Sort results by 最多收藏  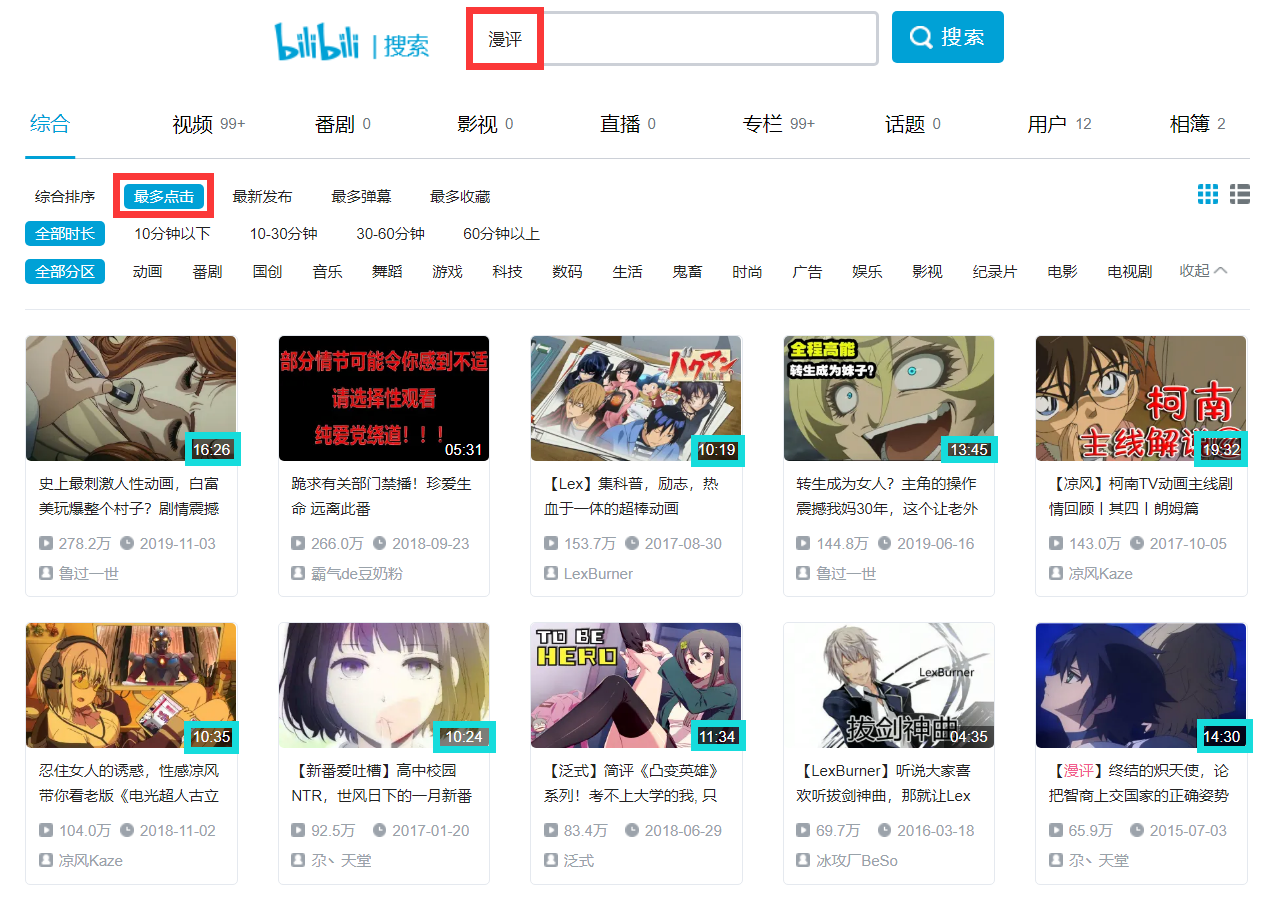click(460, 197)
